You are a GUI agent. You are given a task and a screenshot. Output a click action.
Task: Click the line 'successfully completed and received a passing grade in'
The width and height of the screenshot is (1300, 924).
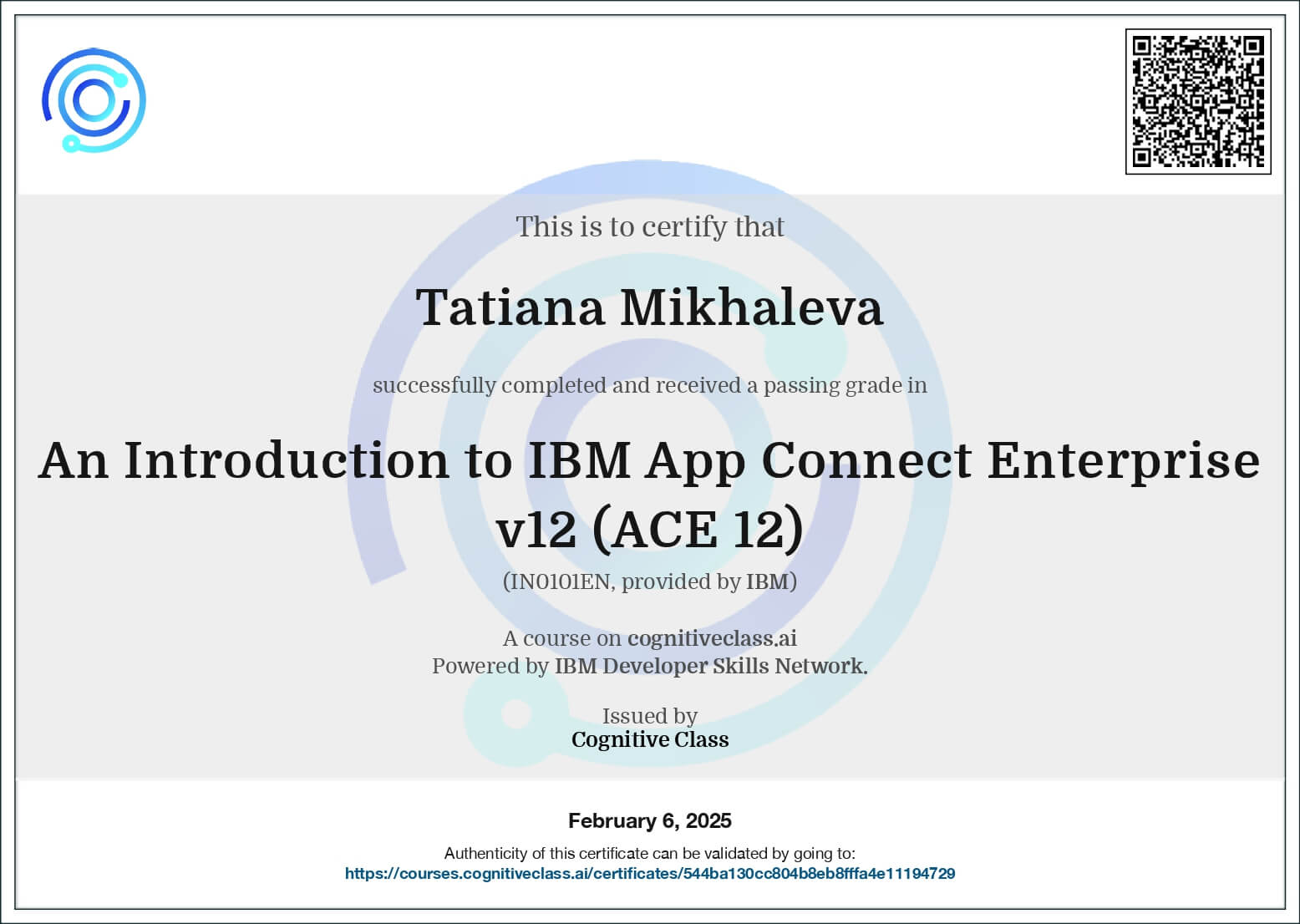coord(650,385)
